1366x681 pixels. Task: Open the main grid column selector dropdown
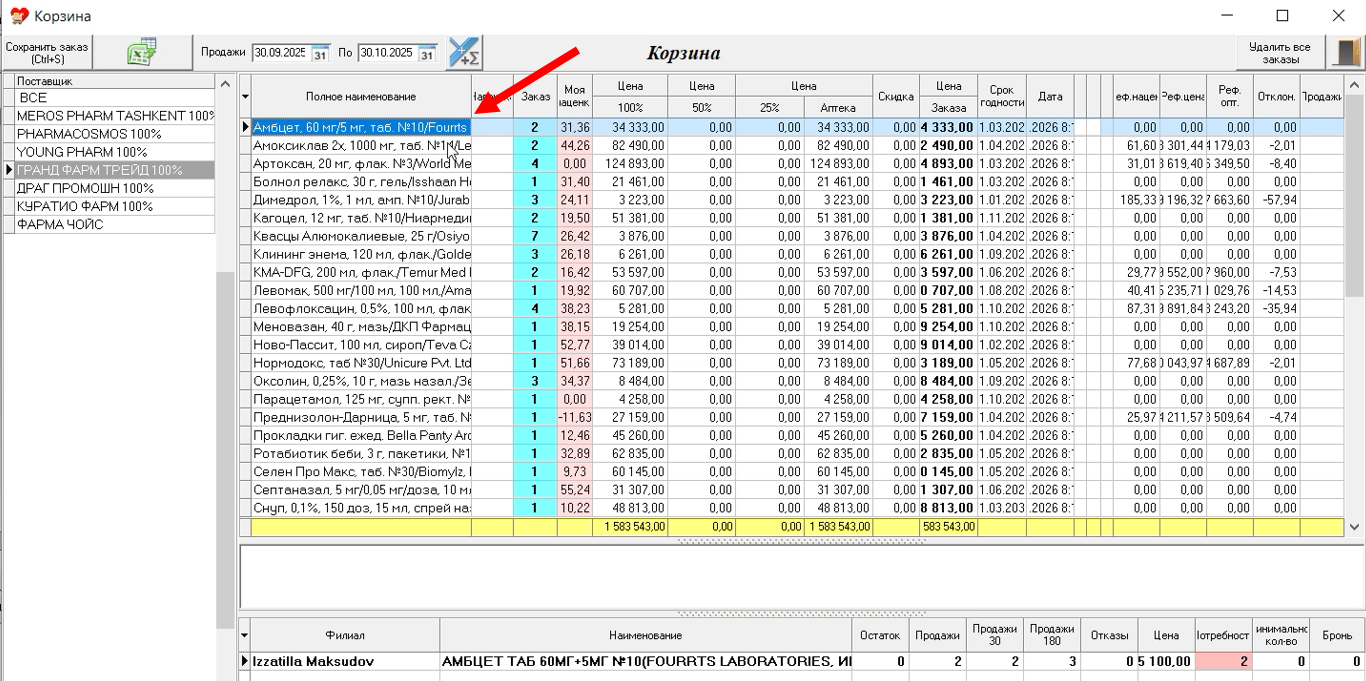[x=246, y=97]
